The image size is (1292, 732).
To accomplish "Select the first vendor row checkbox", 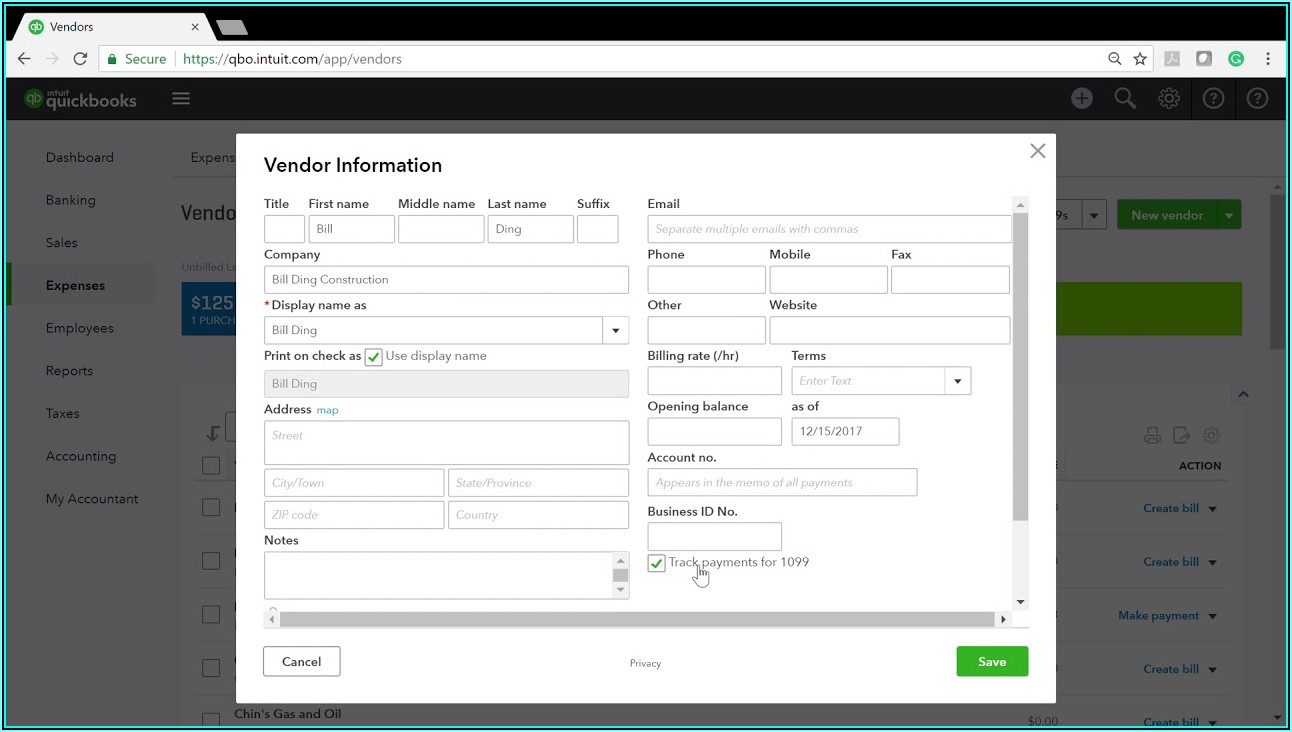I will [211, 507].
